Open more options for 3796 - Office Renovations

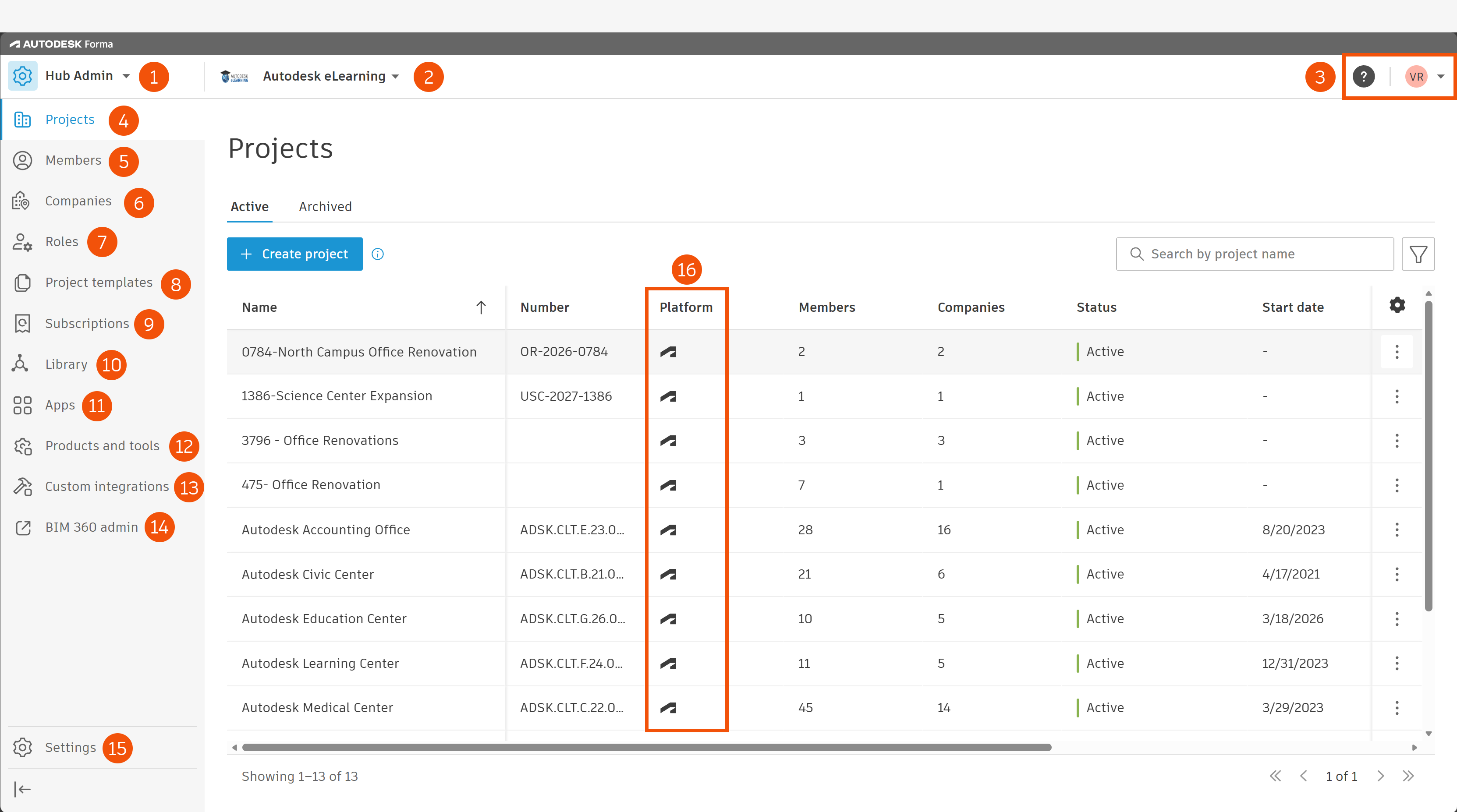[1397, 441]
